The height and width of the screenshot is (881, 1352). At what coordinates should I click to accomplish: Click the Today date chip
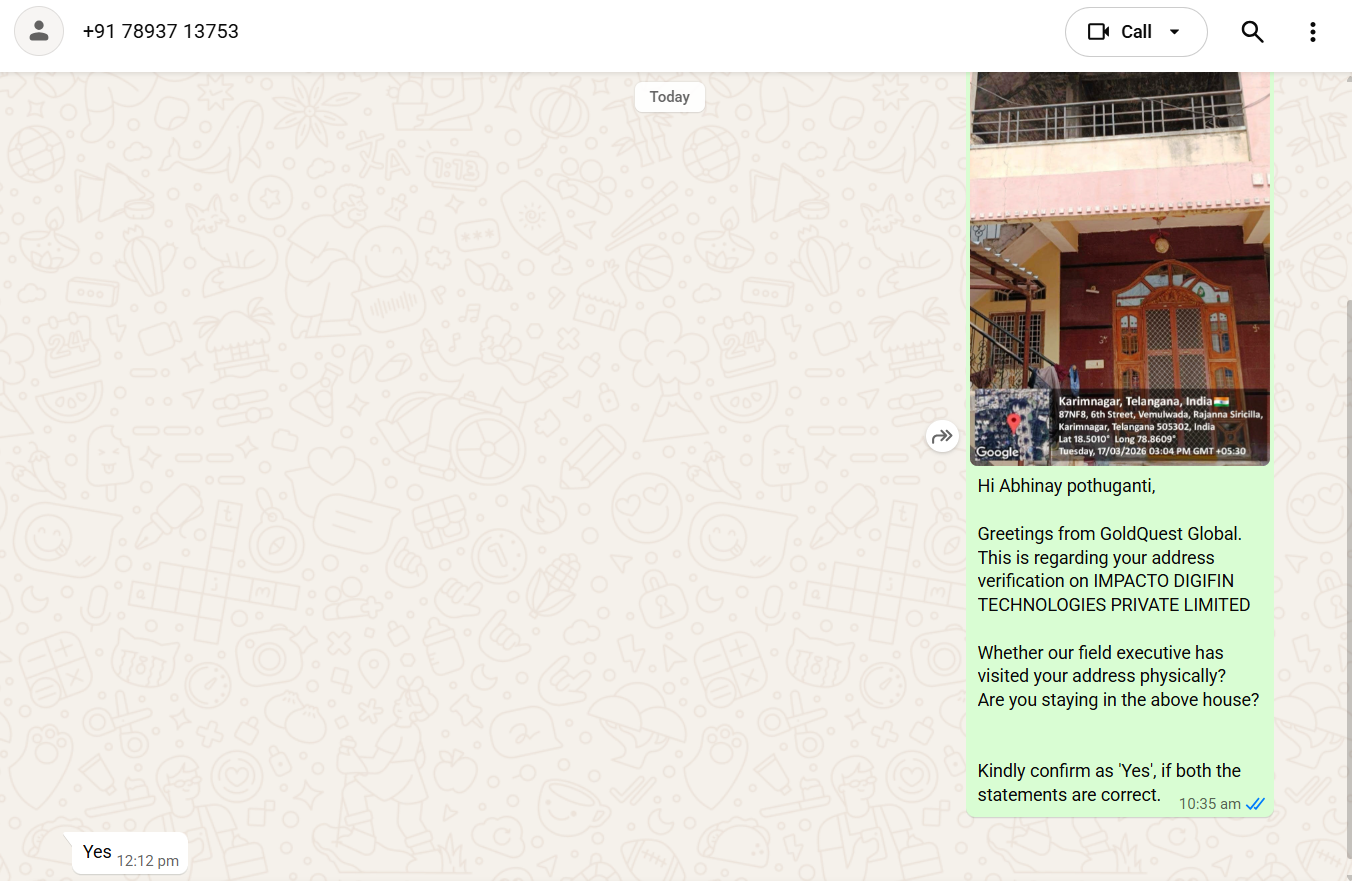(x=670, y=97)
